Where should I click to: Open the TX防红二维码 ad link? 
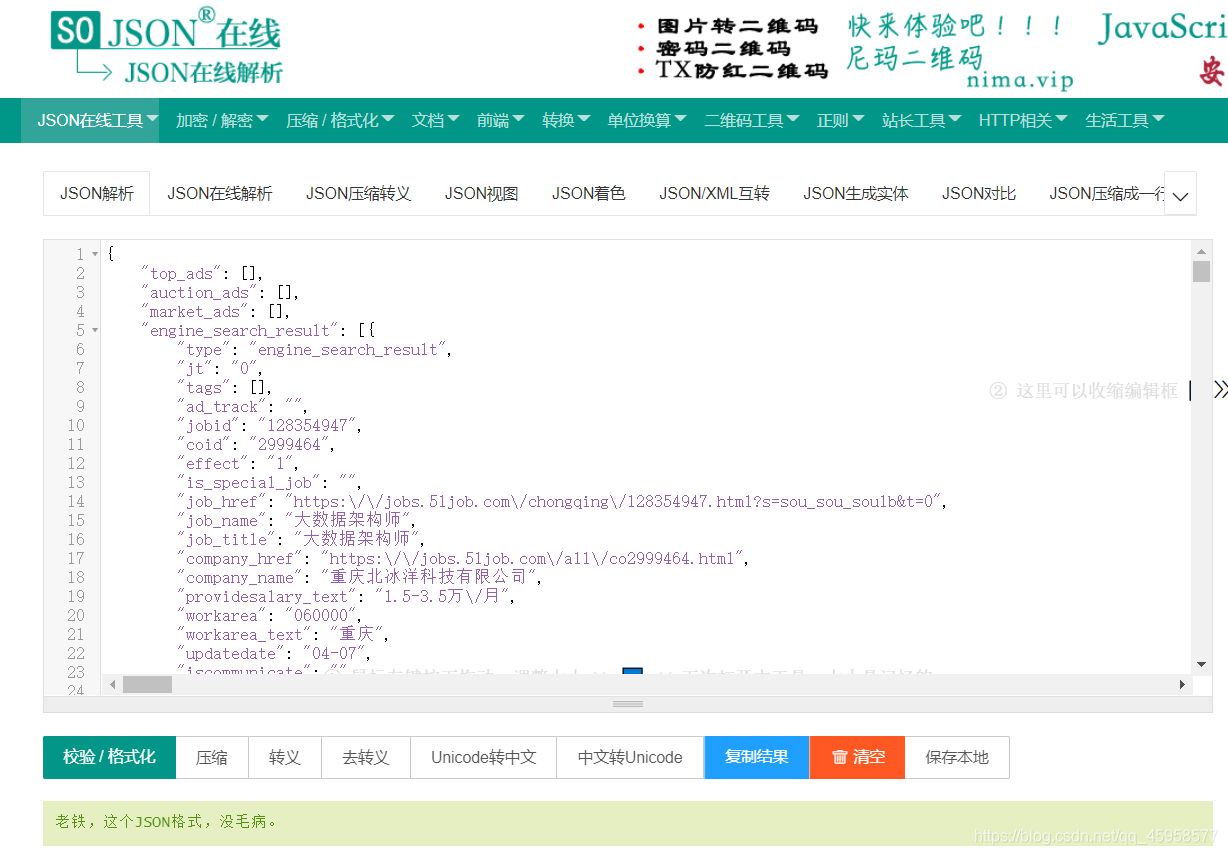(x=742, y=70)
